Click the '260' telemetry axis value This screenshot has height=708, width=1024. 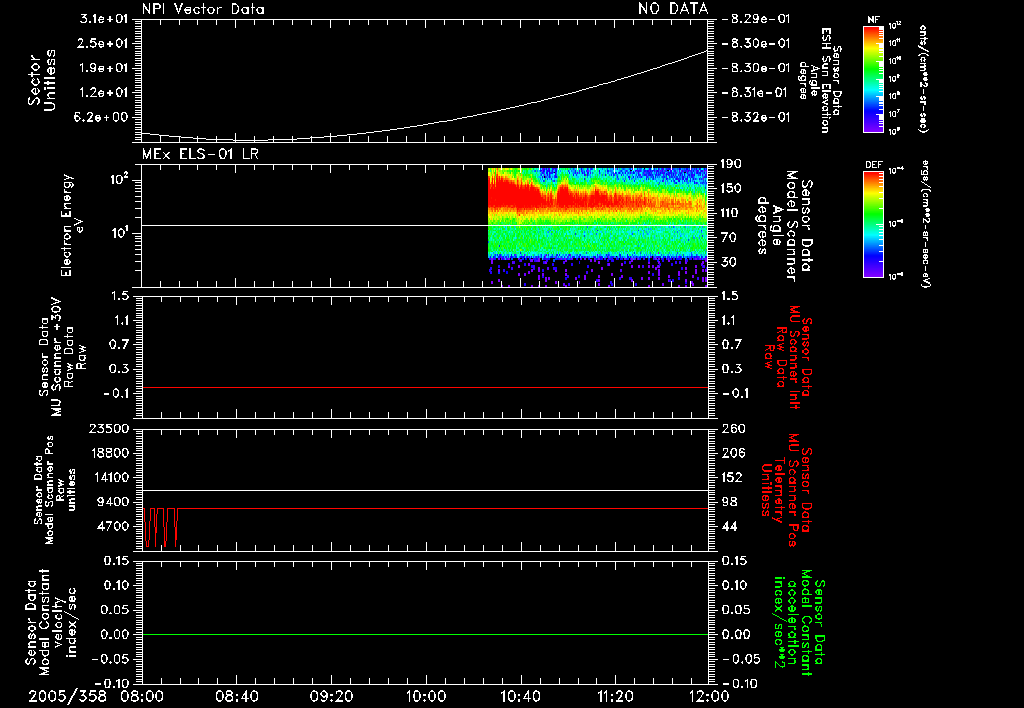pos(733,428)
